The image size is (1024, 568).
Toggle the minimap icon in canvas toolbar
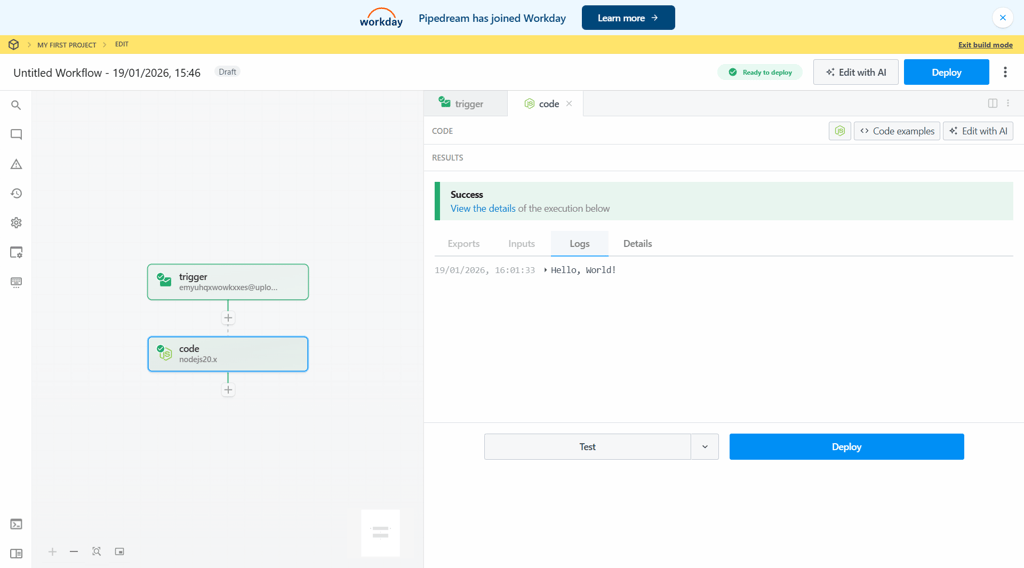coord(120,552)
